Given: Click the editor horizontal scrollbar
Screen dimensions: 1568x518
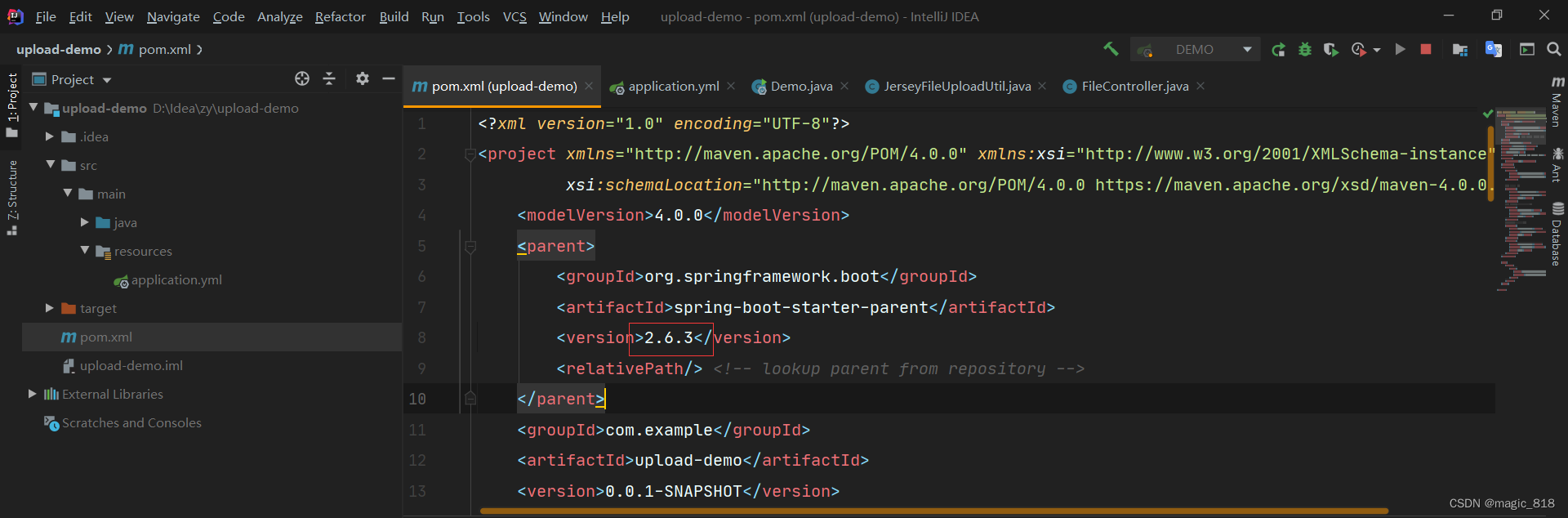Looking at the screenshot, I should pos(934,511).
